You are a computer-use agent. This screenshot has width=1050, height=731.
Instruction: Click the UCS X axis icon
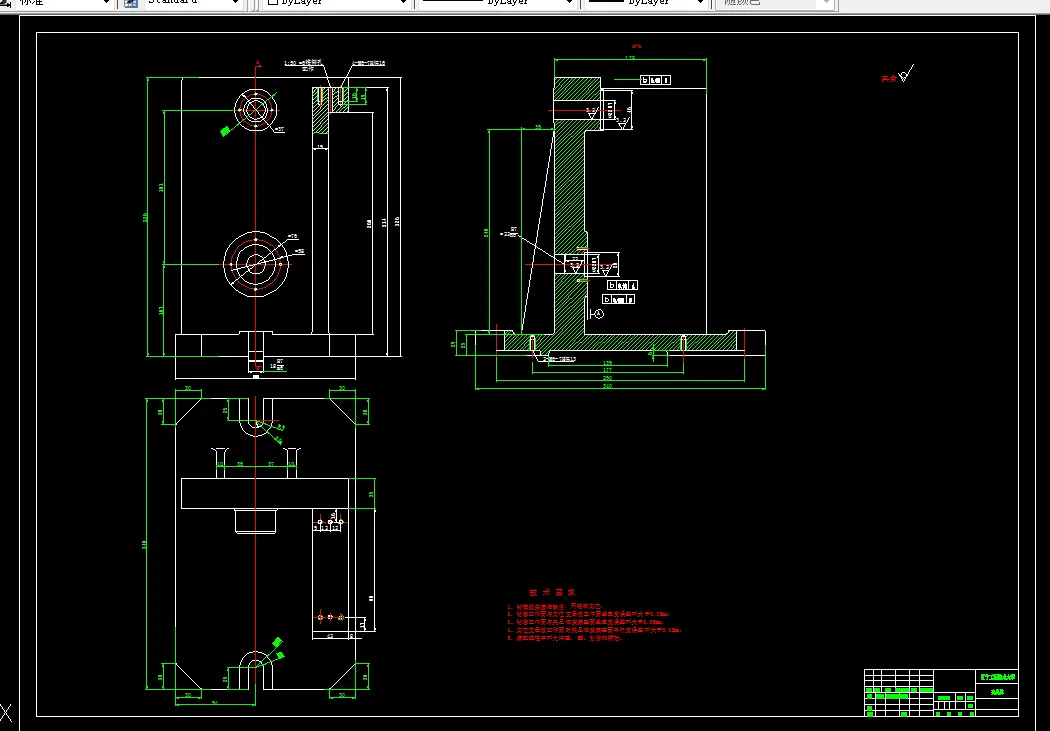pyautogui.click(x=5, y=713)
